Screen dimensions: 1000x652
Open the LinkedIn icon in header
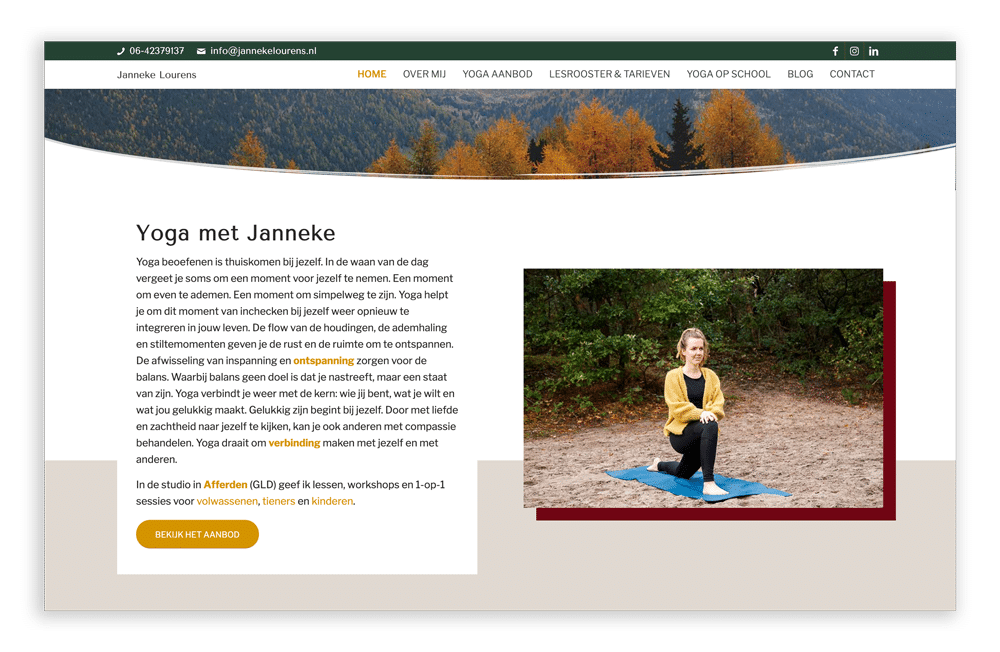873,51
